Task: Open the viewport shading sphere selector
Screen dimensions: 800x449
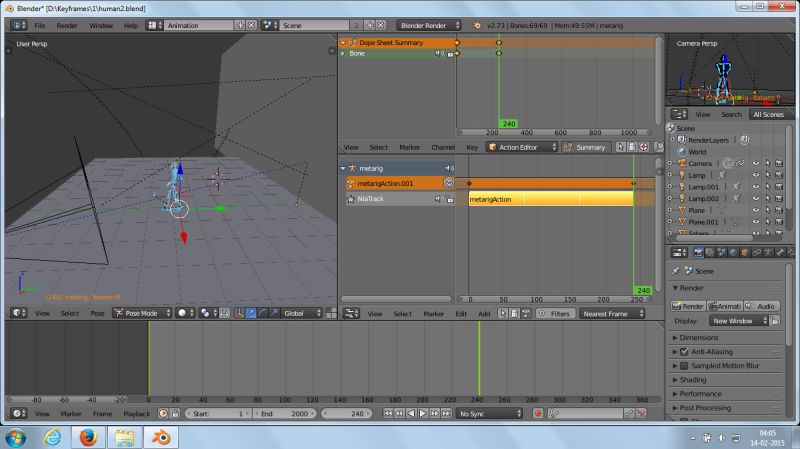Action: [x=185, y=313]
